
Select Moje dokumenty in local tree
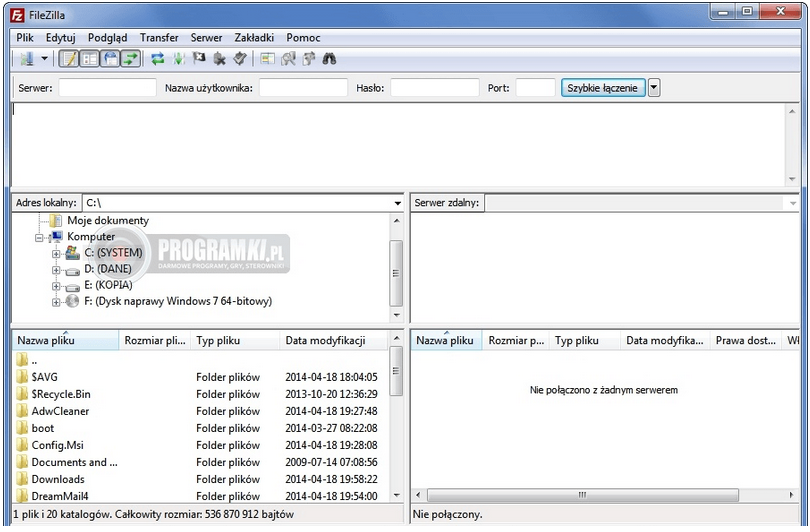(x=108, y=221)
